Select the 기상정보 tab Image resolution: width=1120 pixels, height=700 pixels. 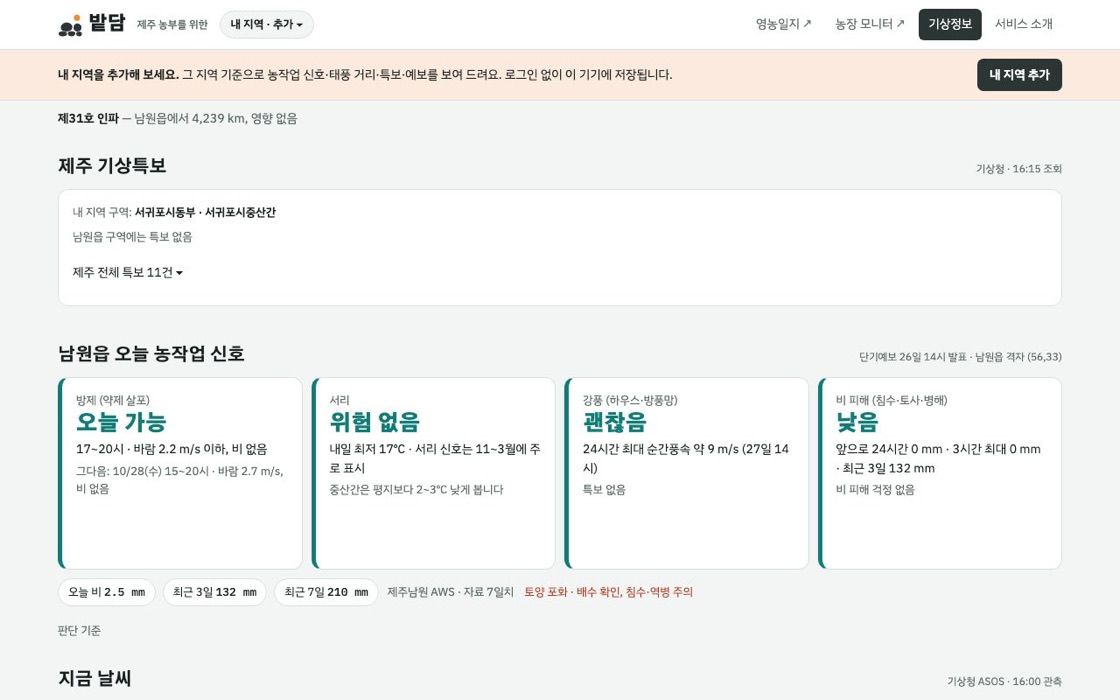click(950, 24)
